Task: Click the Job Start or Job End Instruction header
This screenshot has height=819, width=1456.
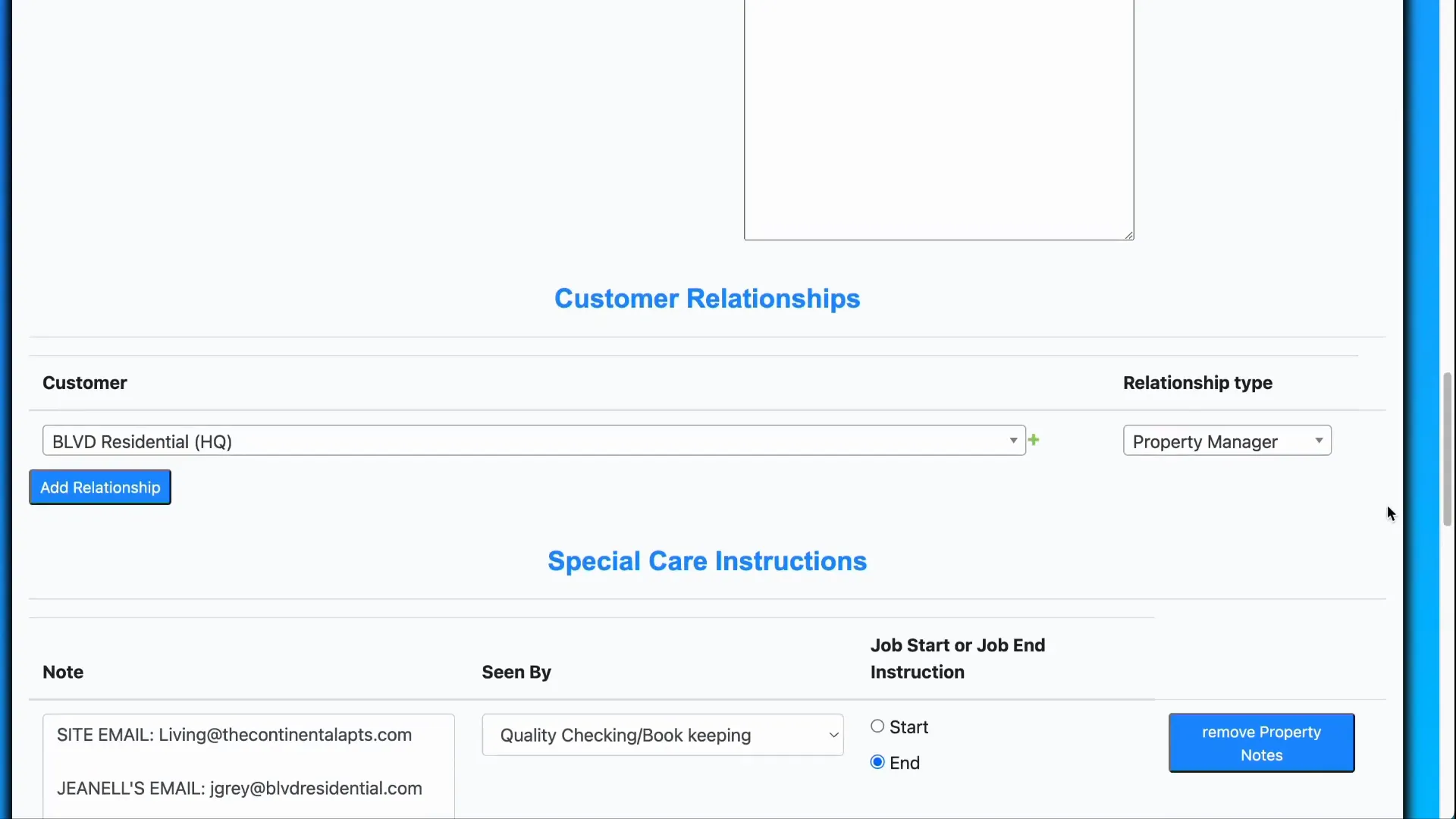Action: pyautogui.click(x=958, y=658)
